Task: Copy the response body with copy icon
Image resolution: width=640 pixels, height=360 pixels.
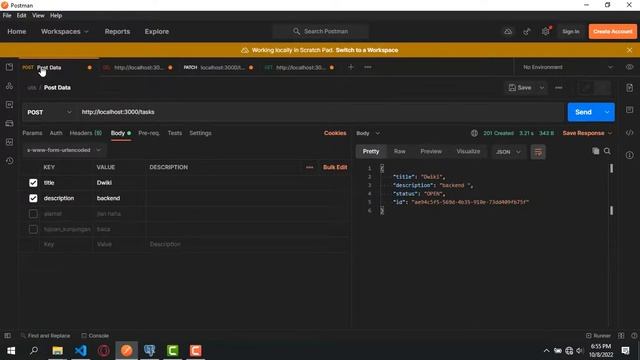Action: [596, 151]
